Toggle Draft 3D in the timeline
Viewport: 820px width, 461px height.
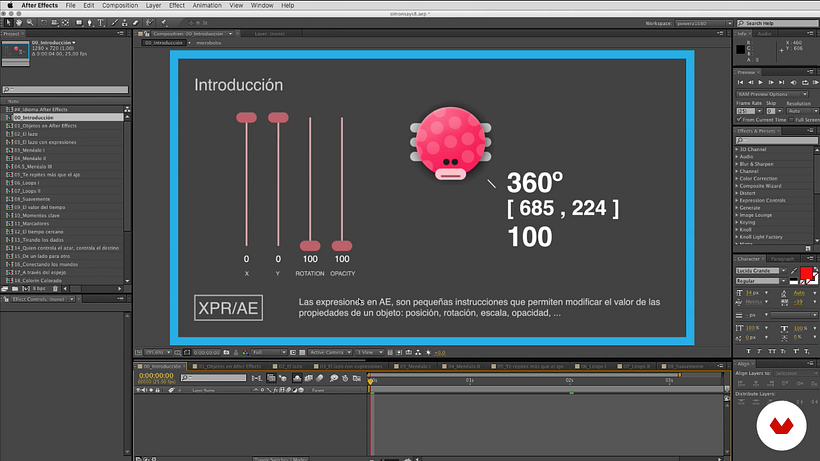[283, 378]
